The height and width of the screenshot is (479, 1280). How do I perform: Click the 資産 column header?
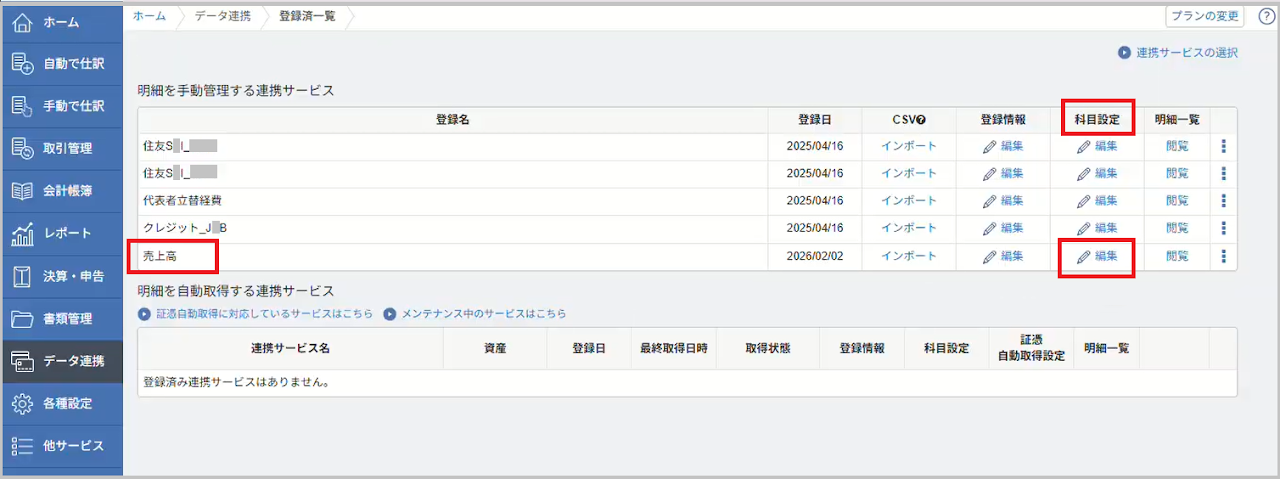pos(494,348)
